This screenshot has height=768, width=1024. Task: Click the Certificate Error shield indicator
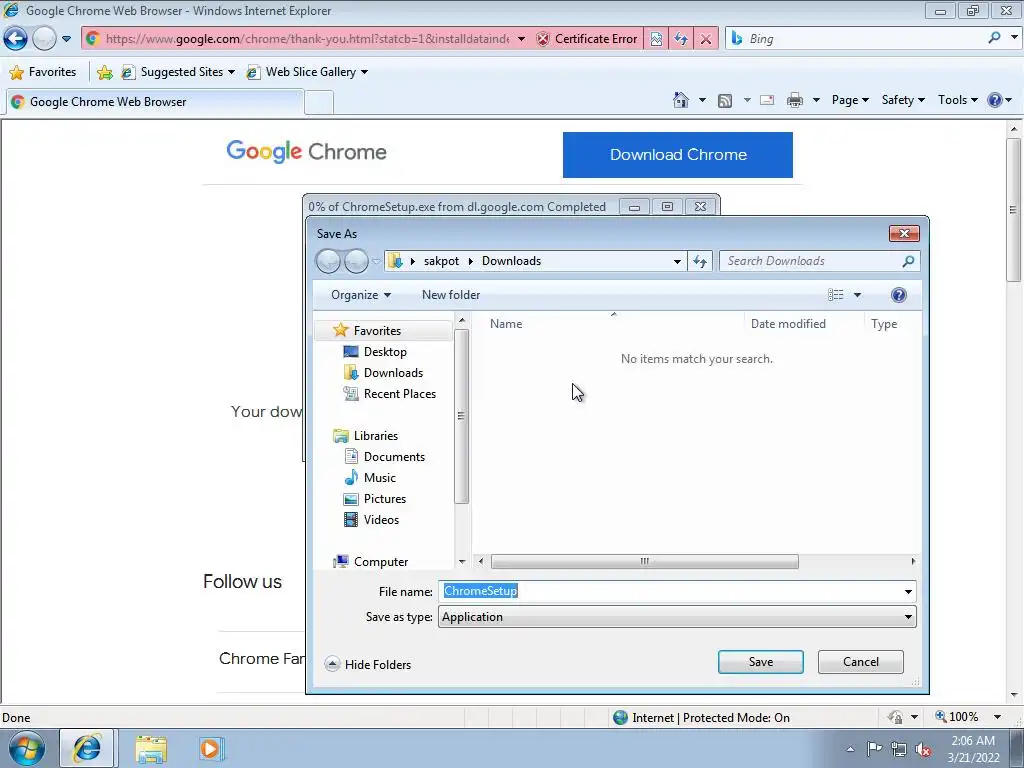pyautogui.click(x=587, y=39)
